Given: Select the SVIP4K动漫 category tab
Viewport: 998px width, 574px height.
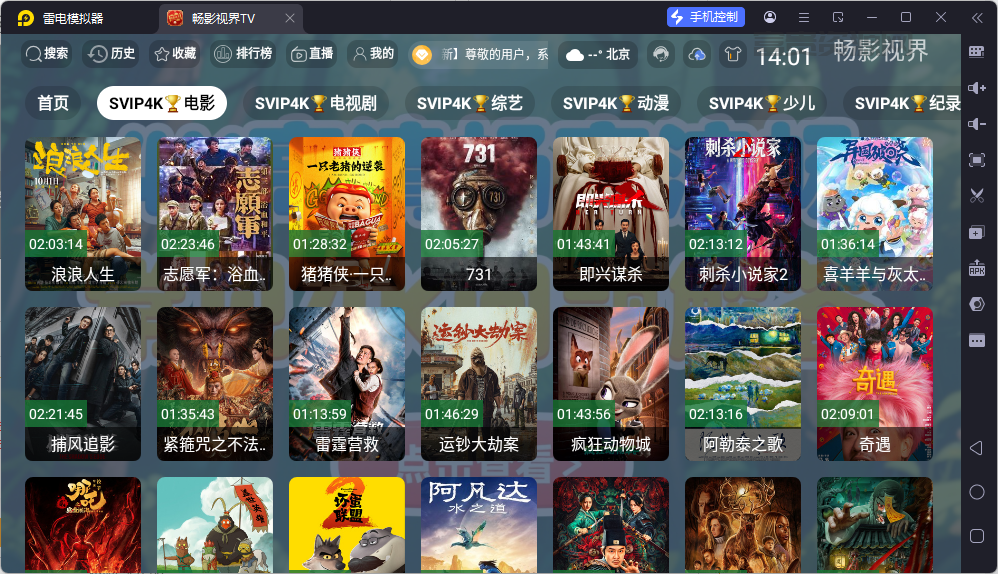Looking at the screenshot, I should 616,103.
